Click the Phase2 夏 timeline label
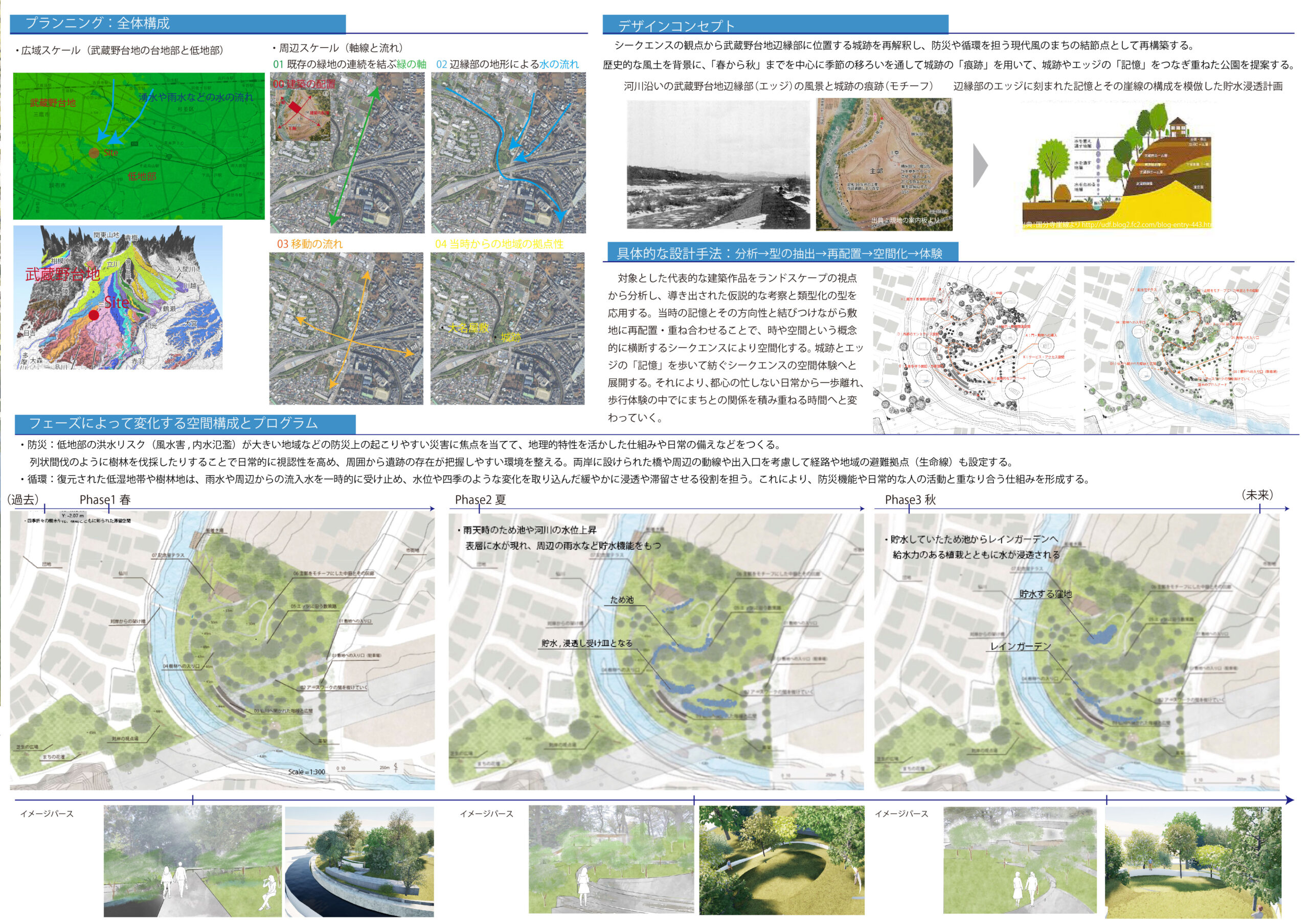This screenshot has width=1309, height=924. pos(480,500)
